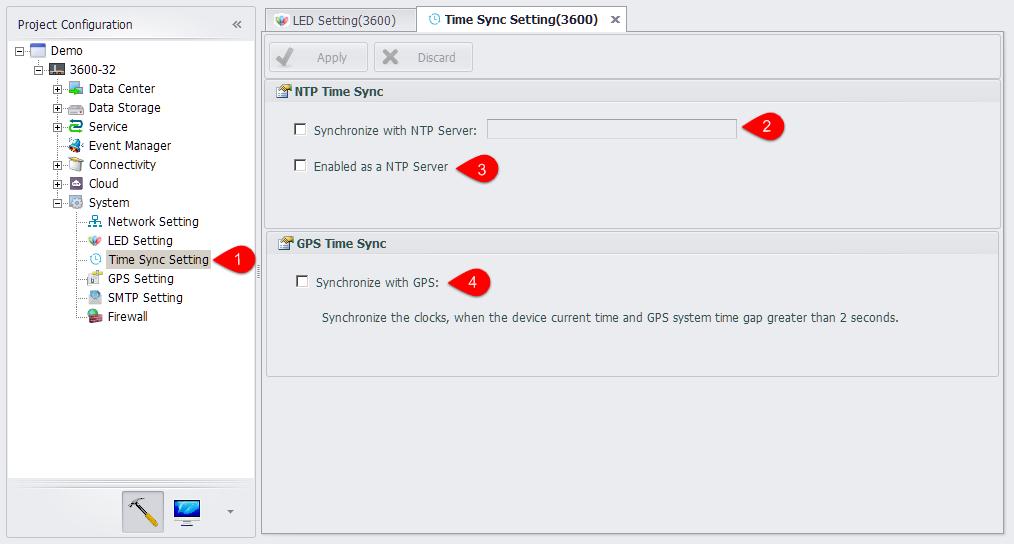This screenshot has width=1014, height=544.
Task: Click the GPS Setting icon
Action: pyautogui.click(x=95, y=279)
